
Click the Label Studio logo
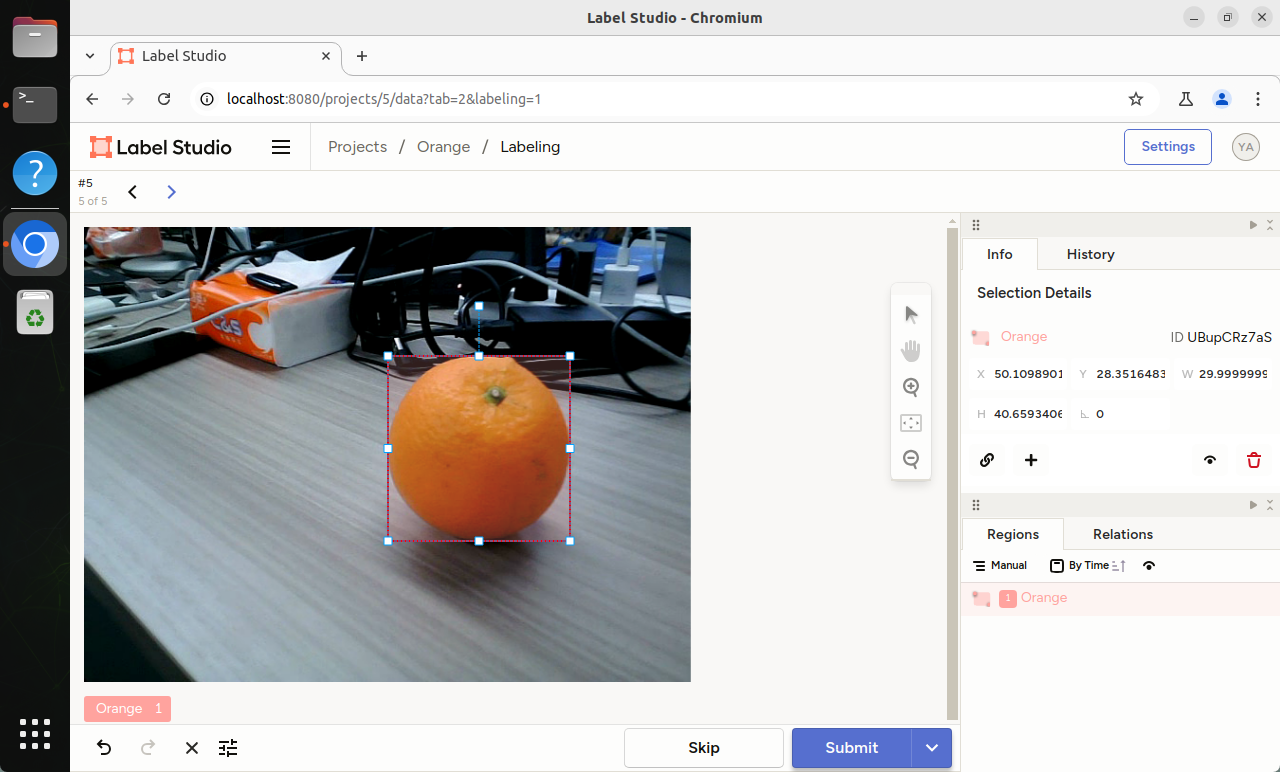pos(161,147)
